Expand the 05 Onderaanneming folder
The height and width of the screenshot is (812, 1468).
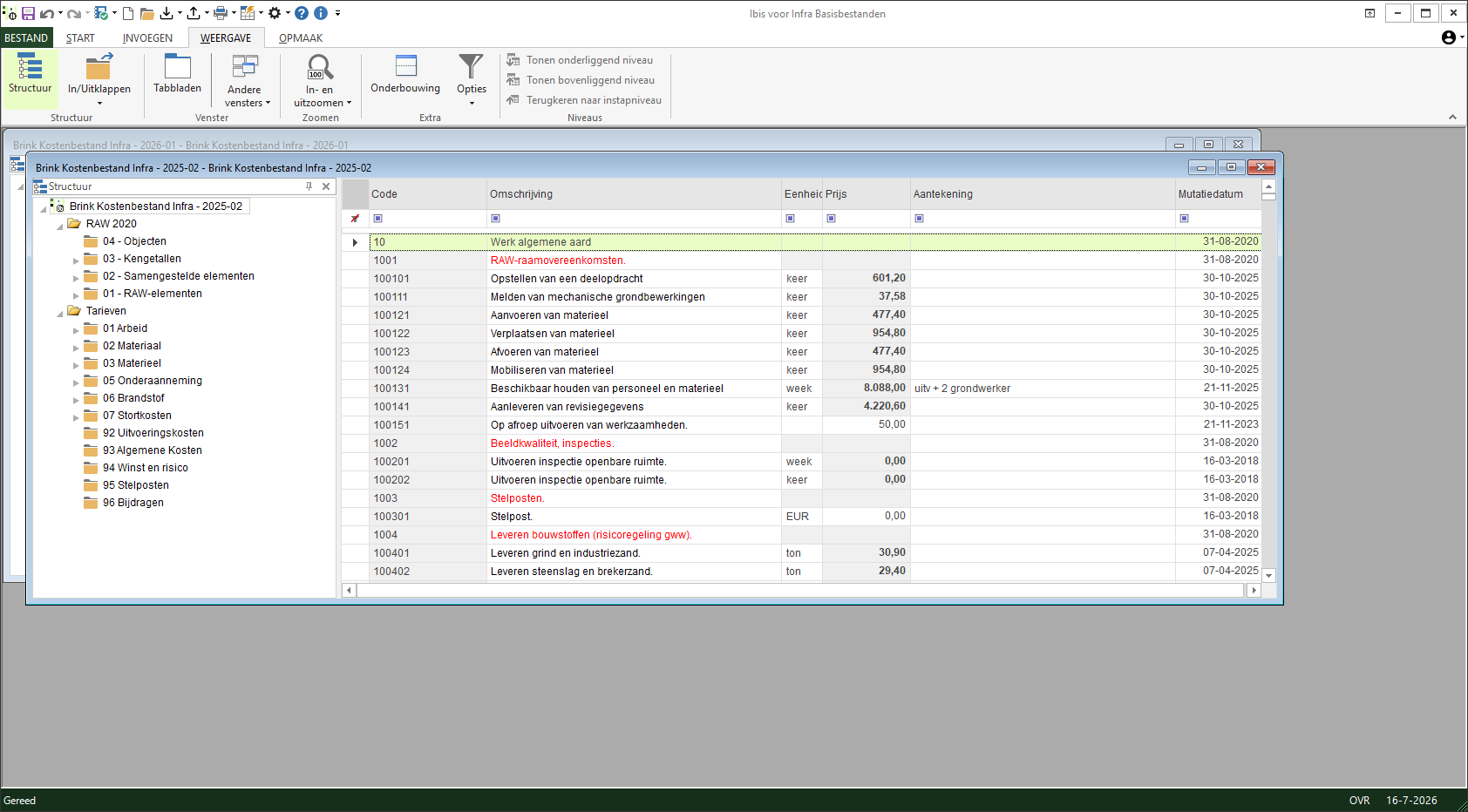[76, 382]
